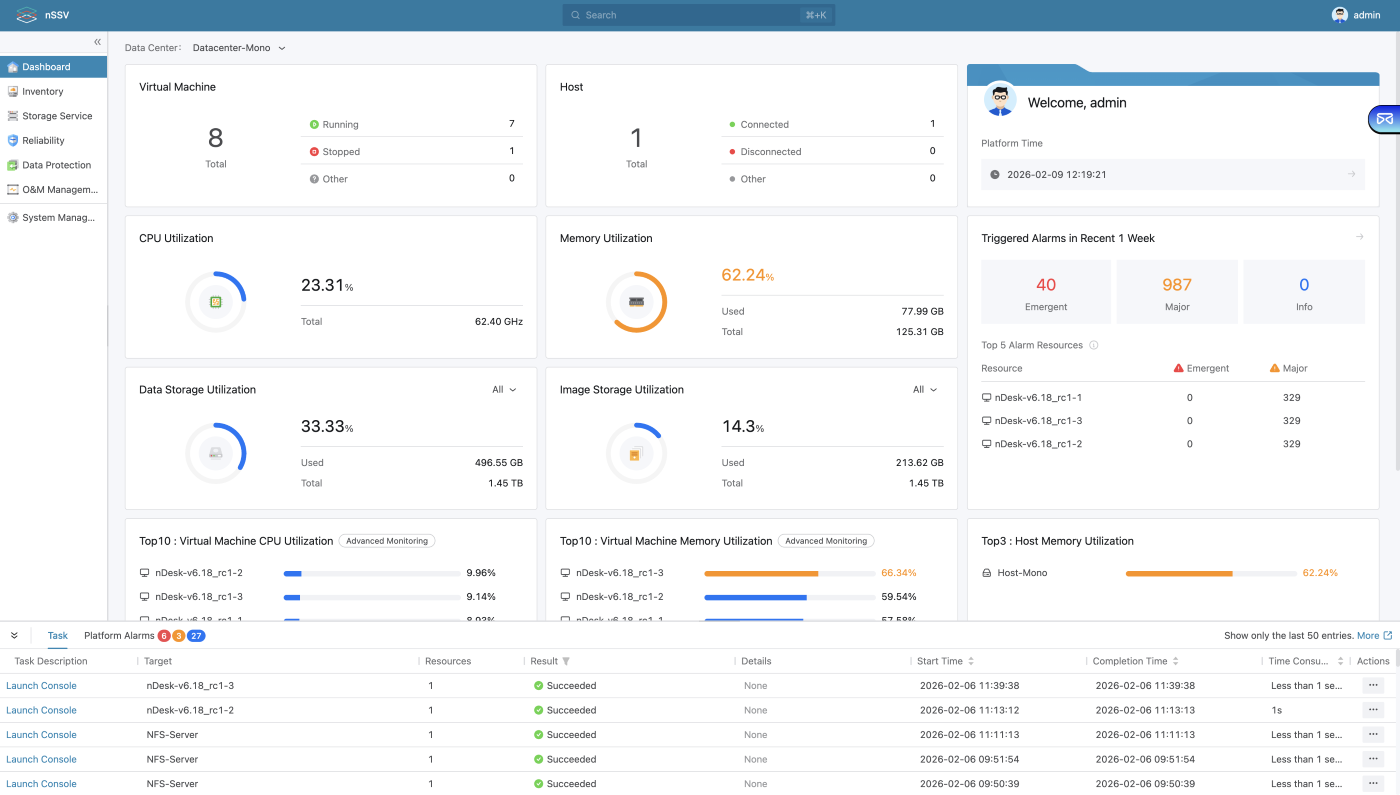The image size is (1400, 795).
Task: Open Inventory in the sidebar menu
Action: point(43,92)
